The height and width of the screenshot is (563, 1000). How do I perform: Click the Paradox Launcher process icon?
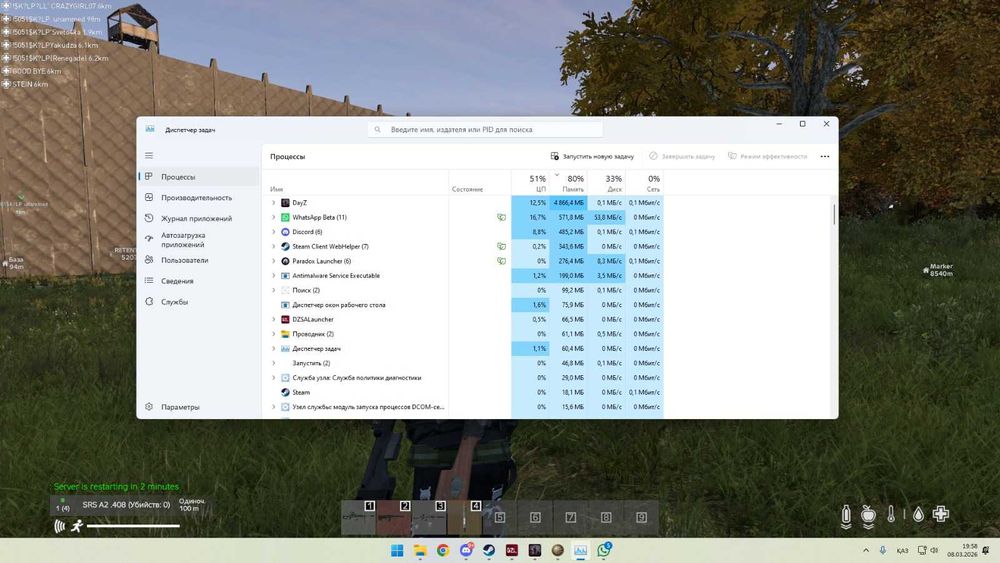(x=285, y=261)
